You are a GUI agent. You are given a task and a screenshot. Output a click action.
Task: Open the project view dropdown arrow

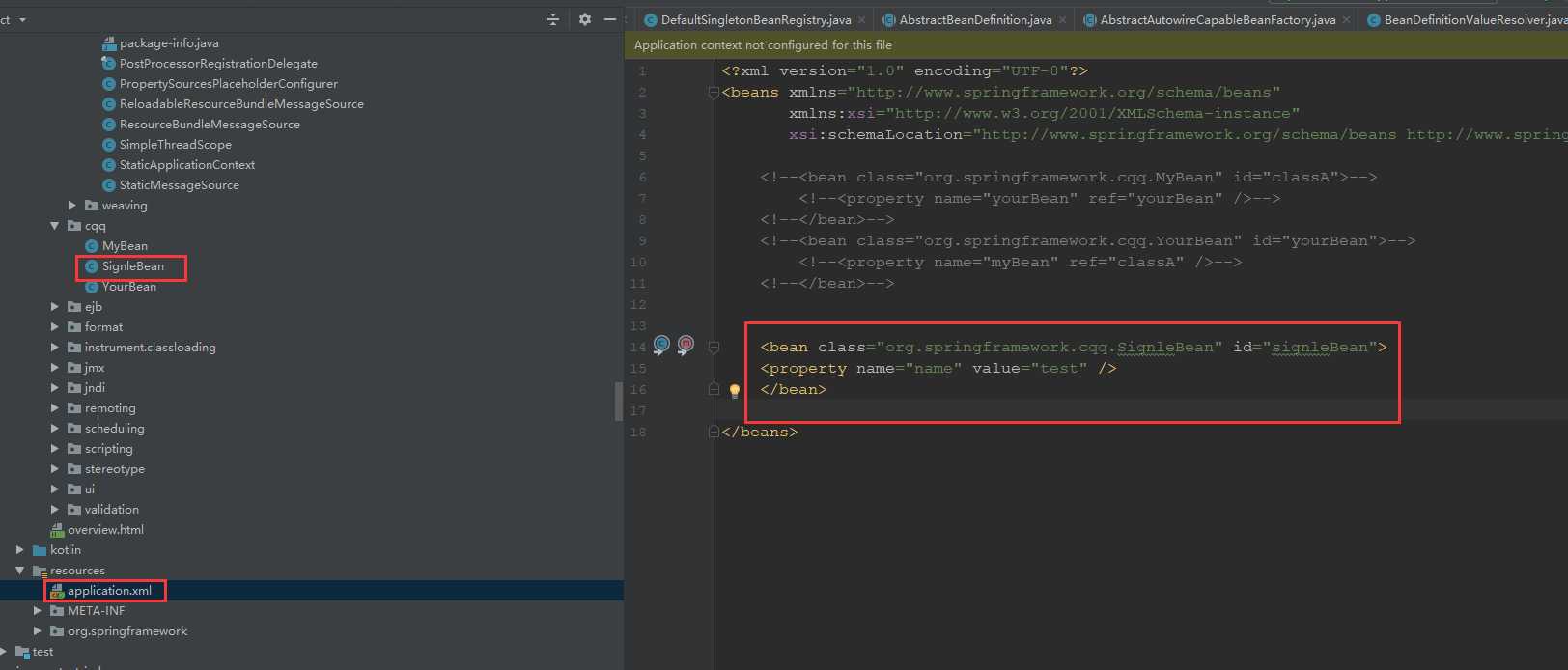22,20
